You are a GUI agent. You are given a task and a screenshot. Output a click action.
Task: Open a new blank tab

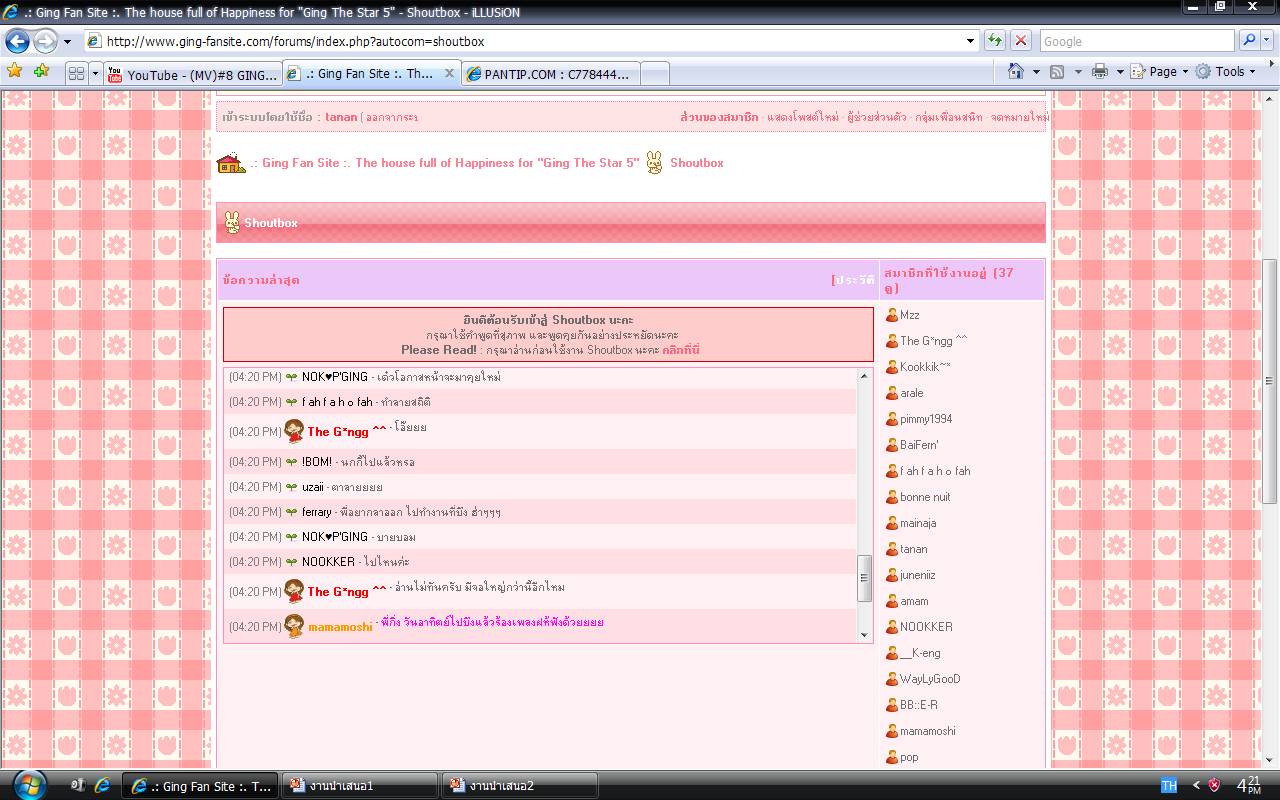654,74
